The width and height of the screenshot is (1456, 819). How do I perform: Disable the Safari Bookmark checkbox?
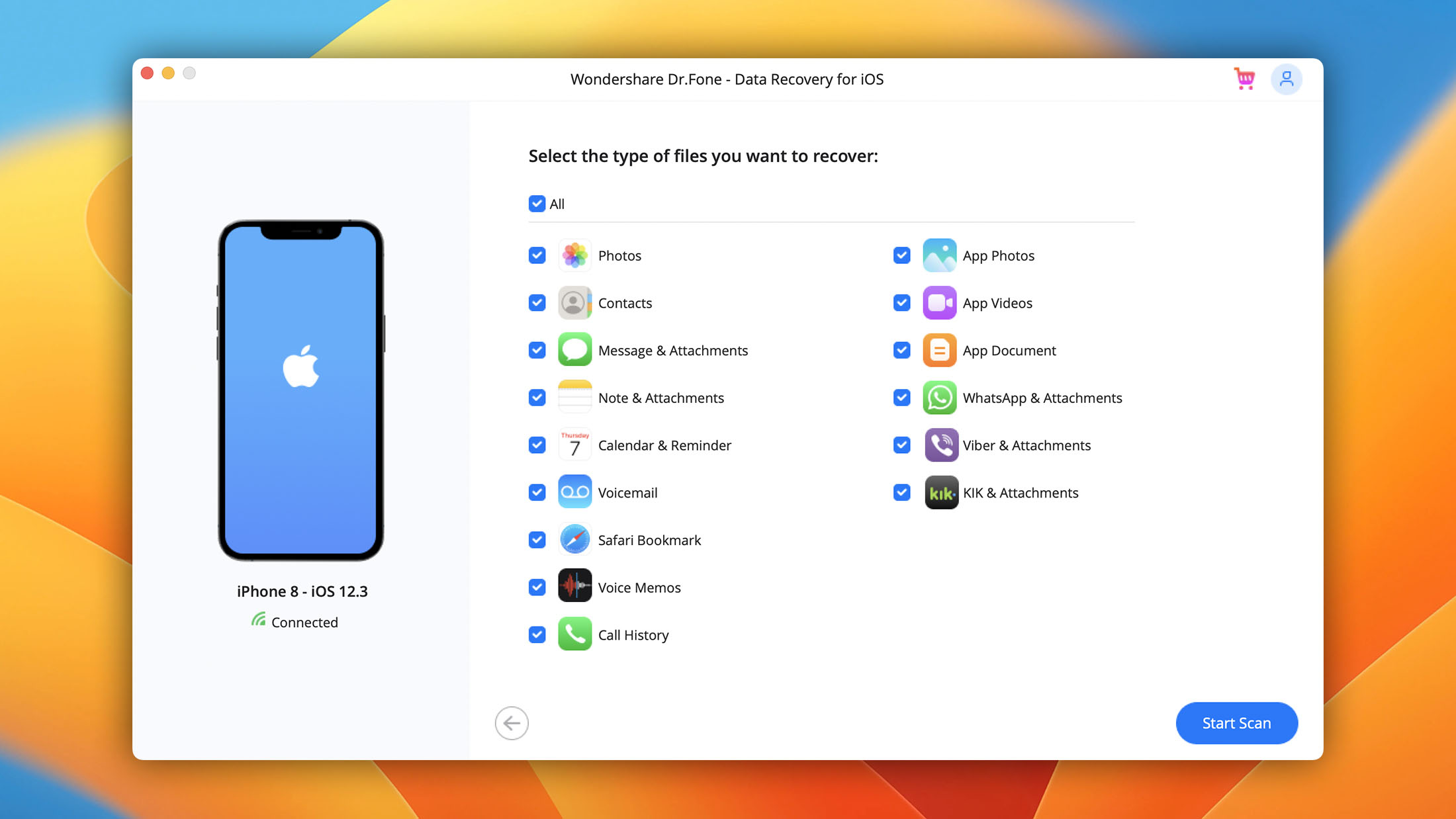pyautogui.click(x=537, y=540)
